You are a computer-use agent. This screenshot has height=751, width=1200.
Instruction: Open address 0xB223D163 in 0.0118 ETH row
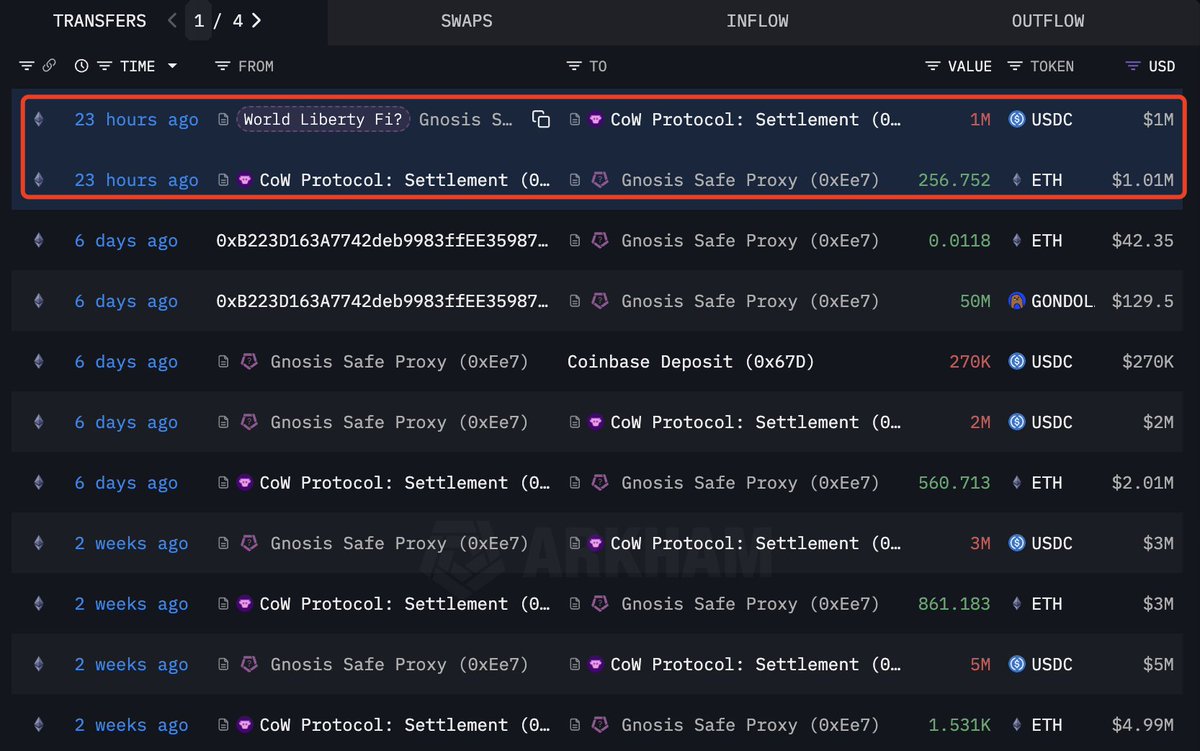coord(383,241)
